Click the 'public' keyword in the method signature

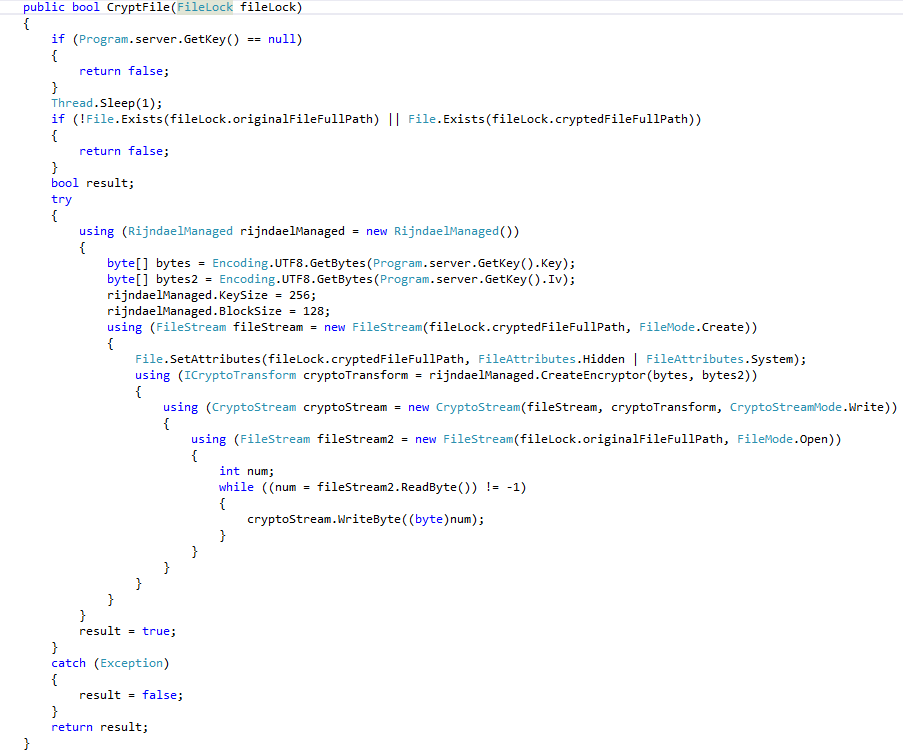pos(44,7)
